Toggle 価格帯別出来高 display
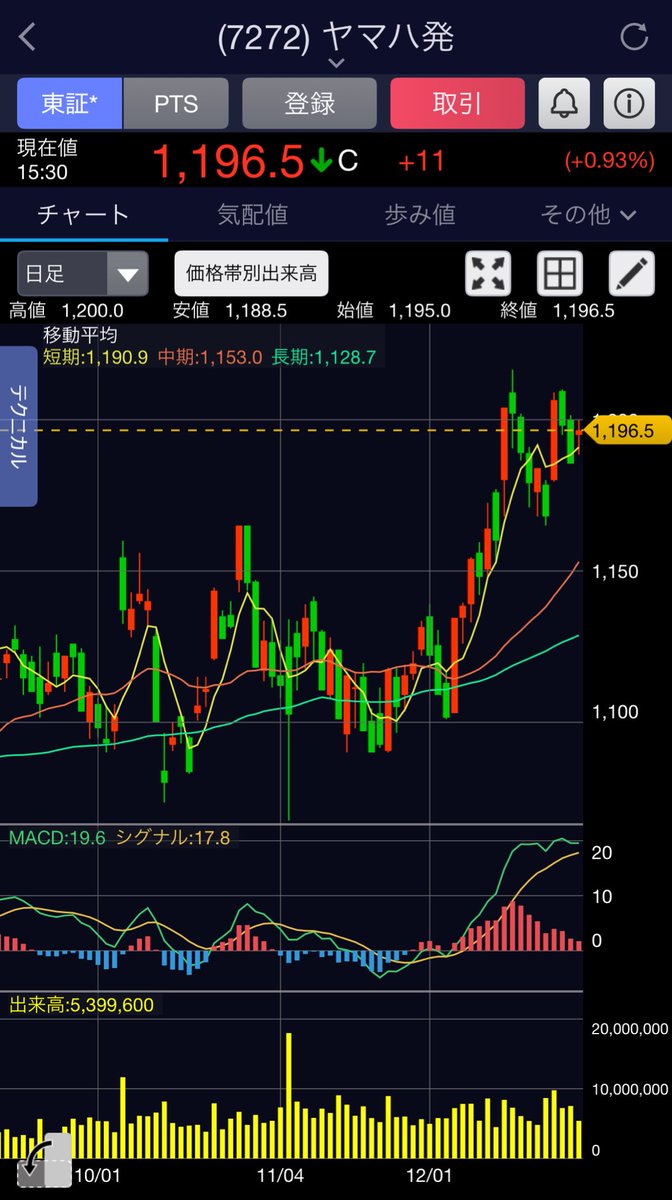Viewport: 672px width, 1200px height. tap(251, 271)
